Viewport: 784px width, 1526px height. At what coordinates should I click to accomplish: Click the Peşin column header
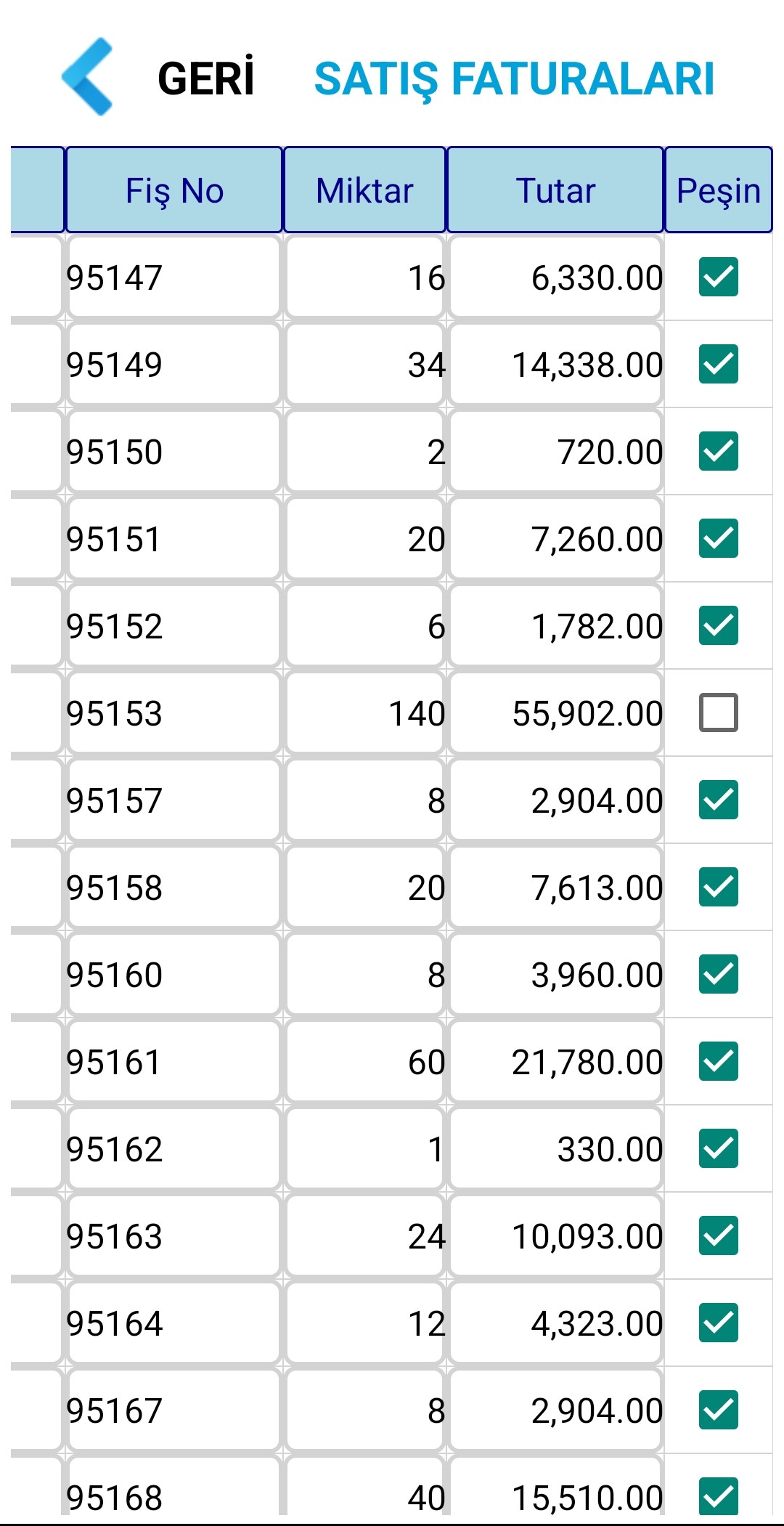pos(718,190)
